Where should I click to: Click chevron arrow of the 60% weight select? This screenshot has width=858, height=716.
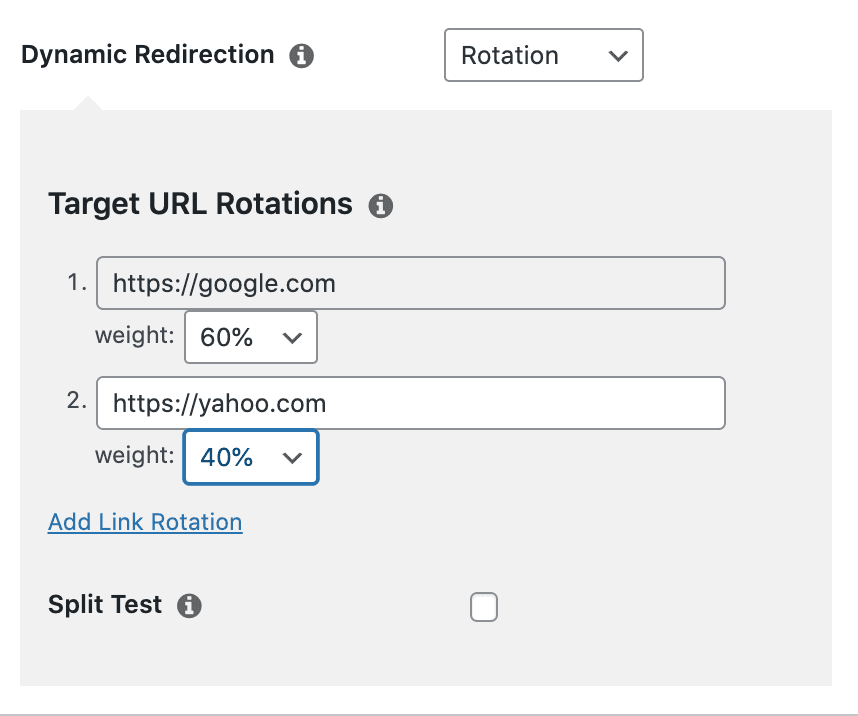[x=292, y=338]
